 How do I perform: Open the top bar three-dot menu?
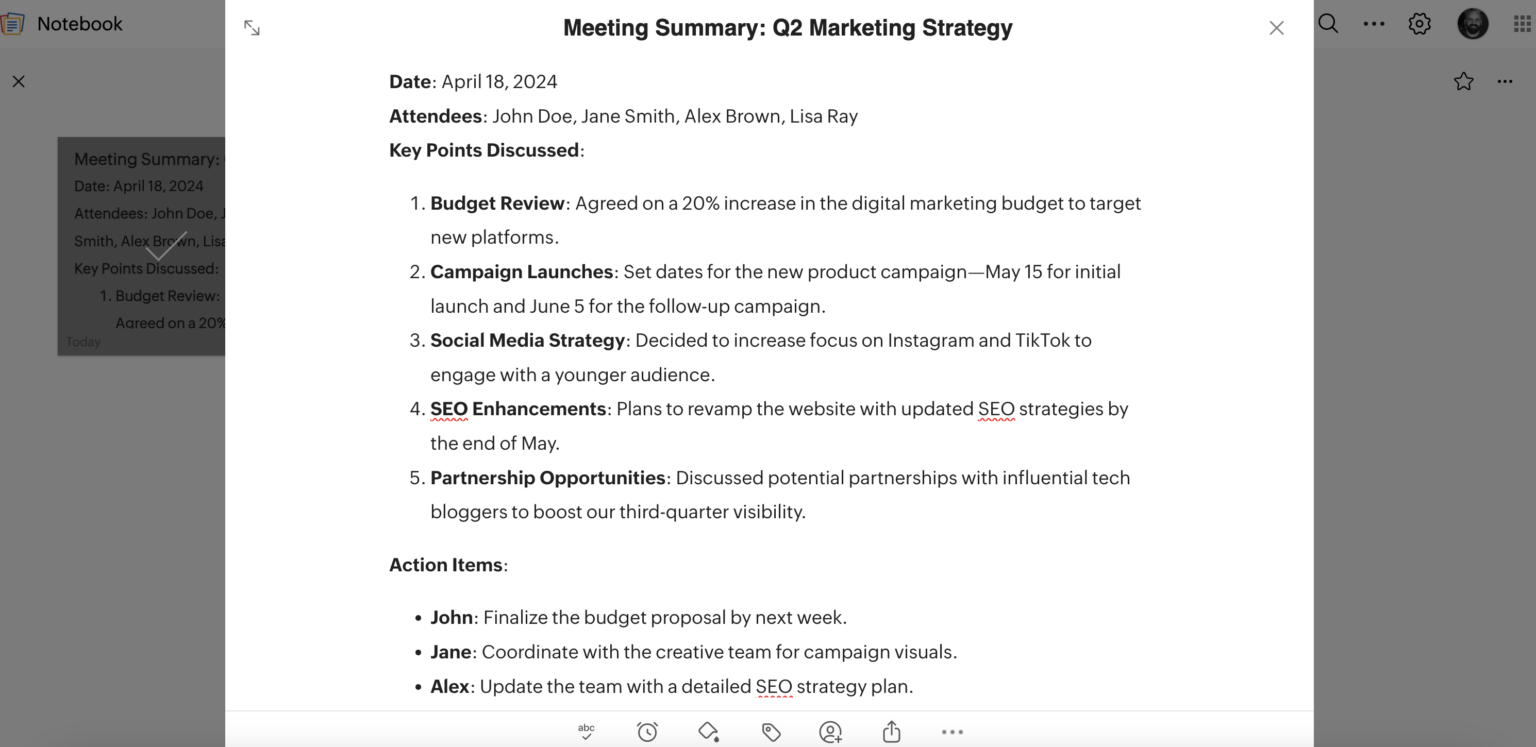1374,24
